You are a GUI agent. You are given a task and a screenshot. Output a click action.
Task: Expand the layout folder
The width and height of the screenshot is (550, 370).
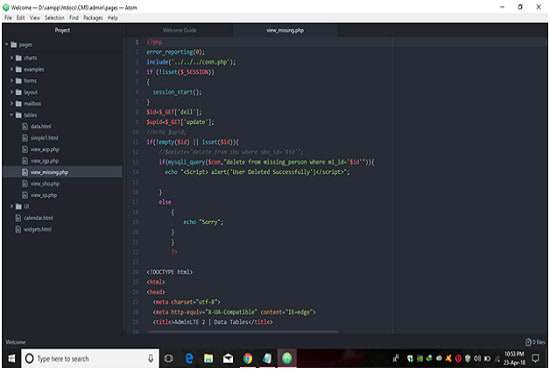click(x=11, y=92)
